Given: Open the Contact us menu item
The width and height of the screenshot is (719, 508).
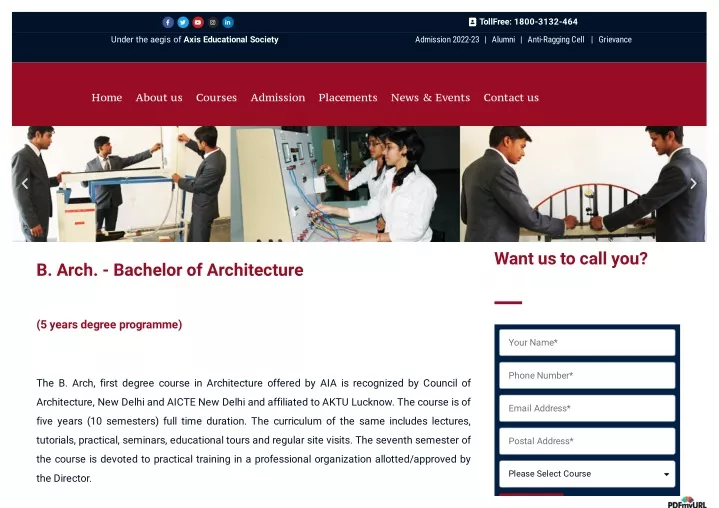Looking at the screenshot, I should [x=511, y=98].
